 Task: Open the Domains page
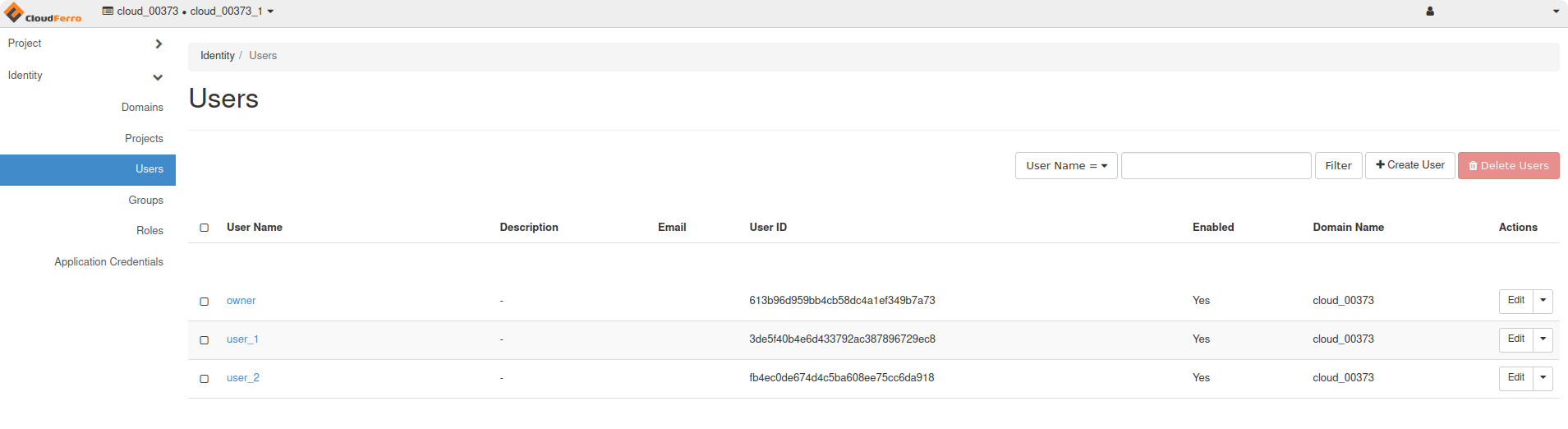click(x=142, y=108)
